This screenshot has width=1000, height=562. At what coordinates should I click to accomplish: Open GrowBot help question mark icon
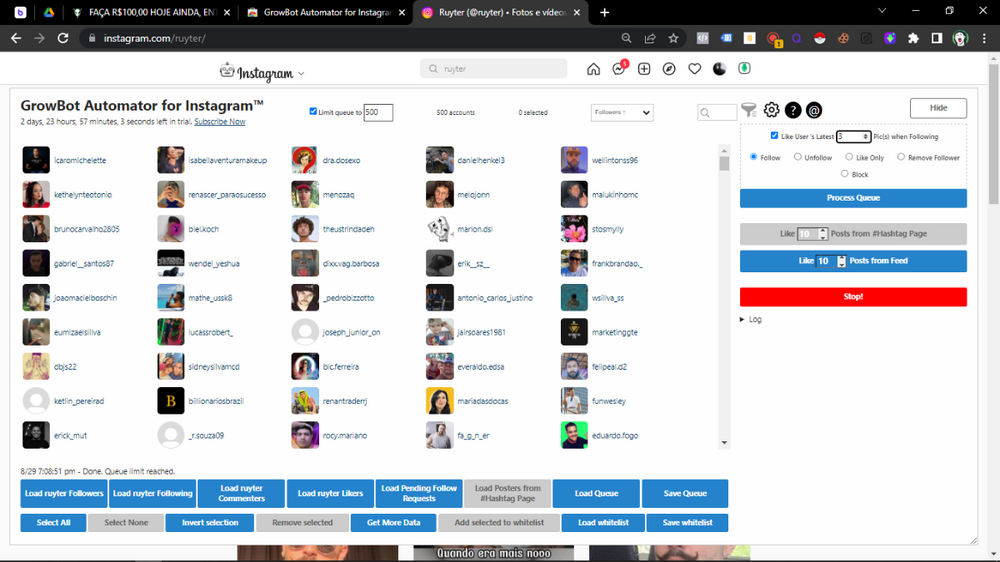(793, 110)
